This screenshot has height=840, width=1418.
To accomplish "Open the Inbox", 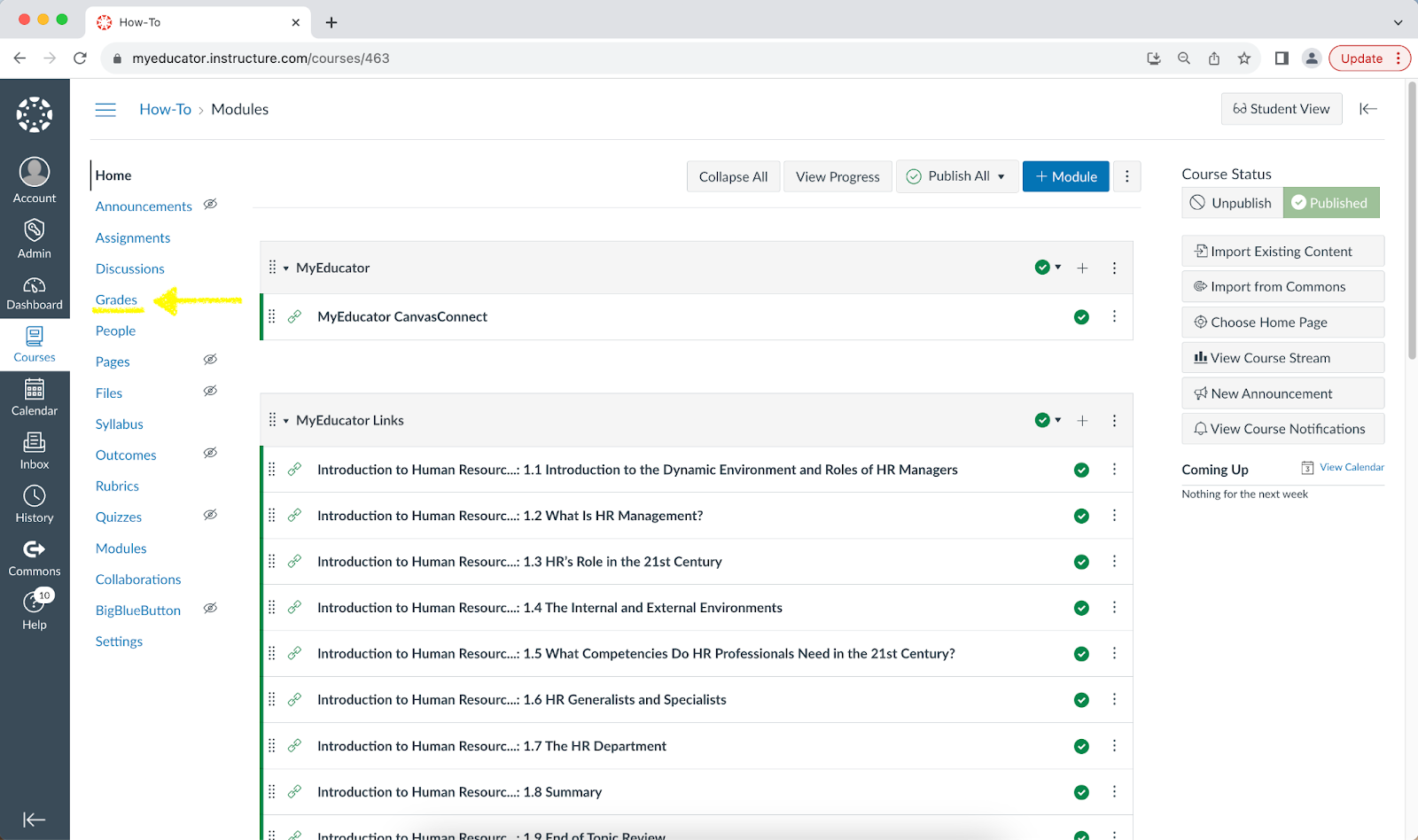I will (35, 451).
